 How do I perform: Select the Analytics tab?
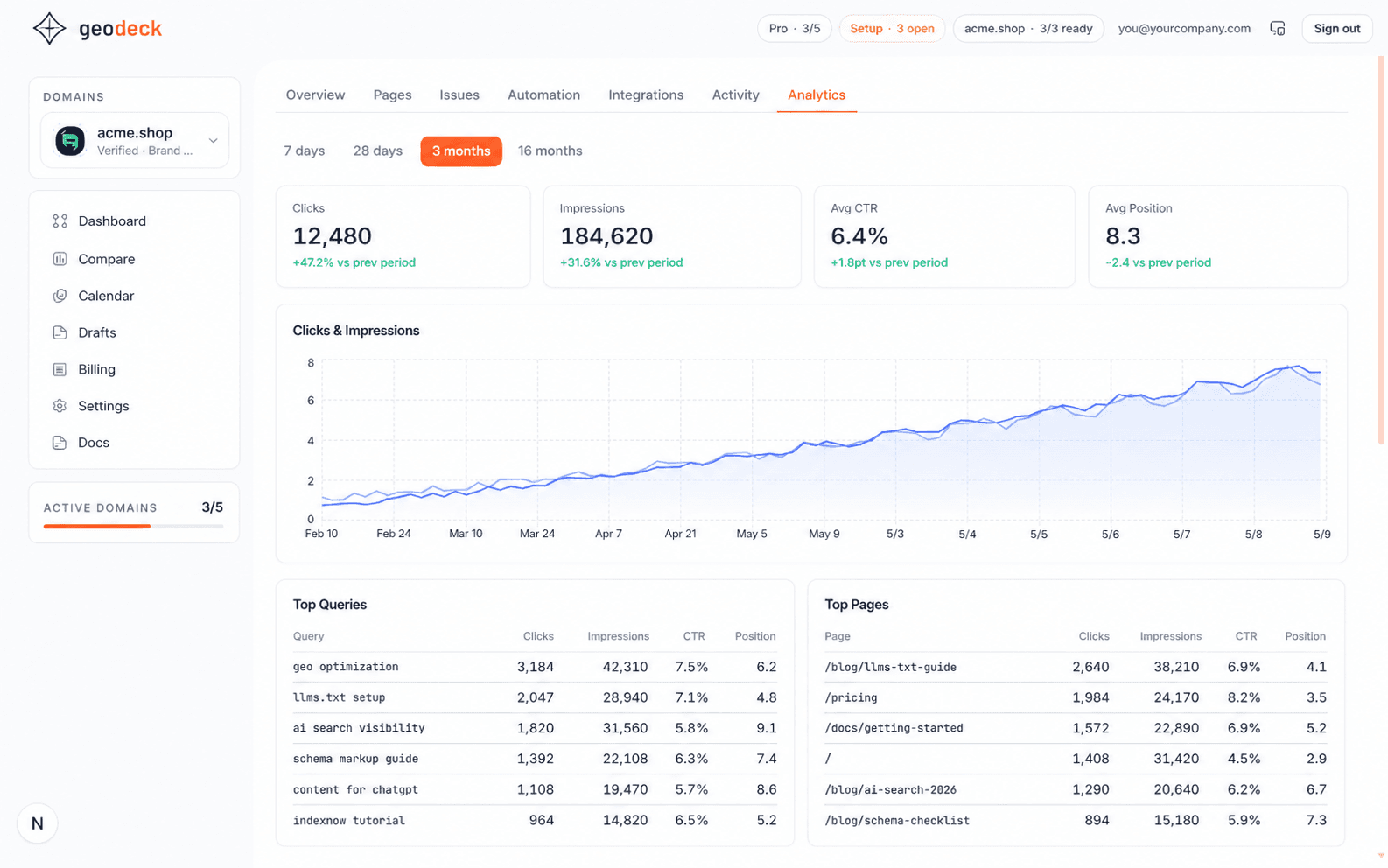click(817, 94)
